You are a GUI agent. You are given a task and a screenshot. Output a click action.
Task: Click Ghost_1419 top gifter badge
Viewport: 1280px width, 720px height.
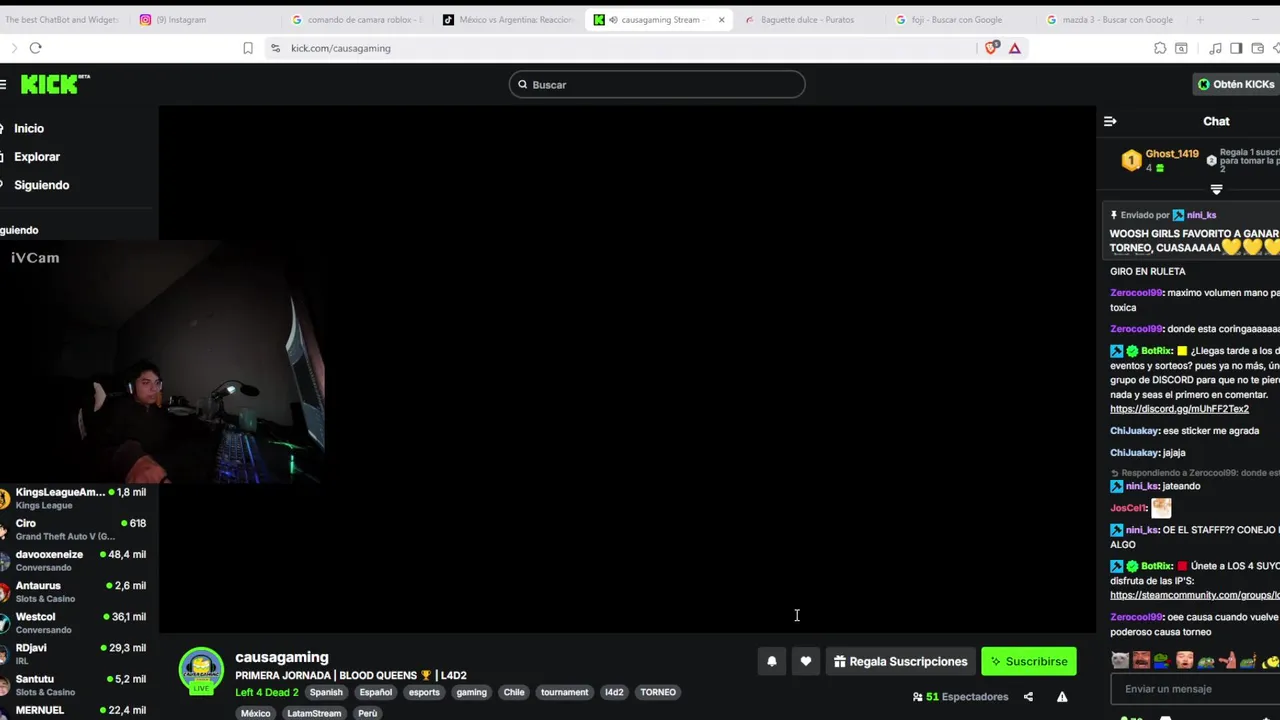1131,160
